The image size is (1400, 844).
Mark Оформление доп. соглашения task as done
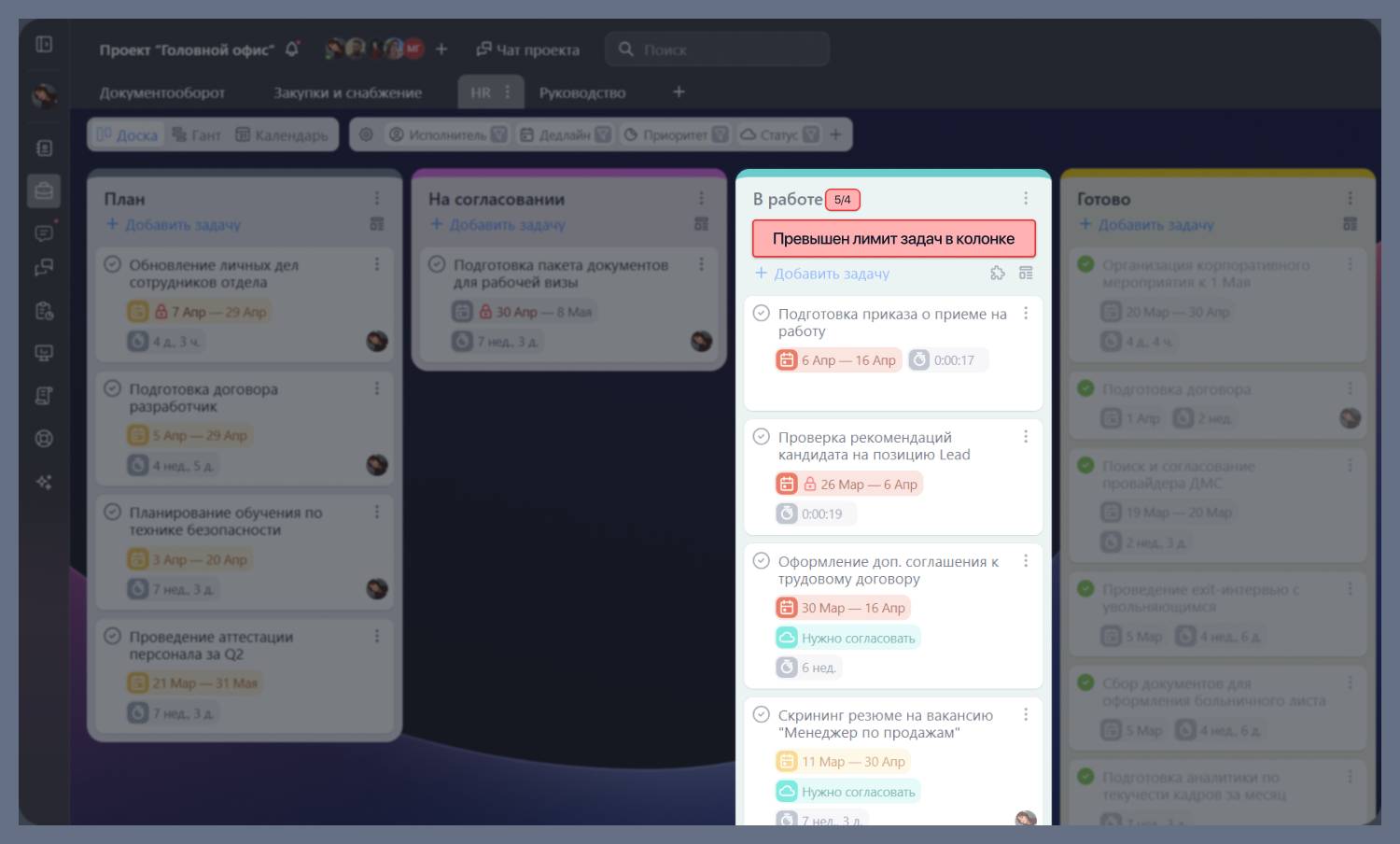[762, 561]
